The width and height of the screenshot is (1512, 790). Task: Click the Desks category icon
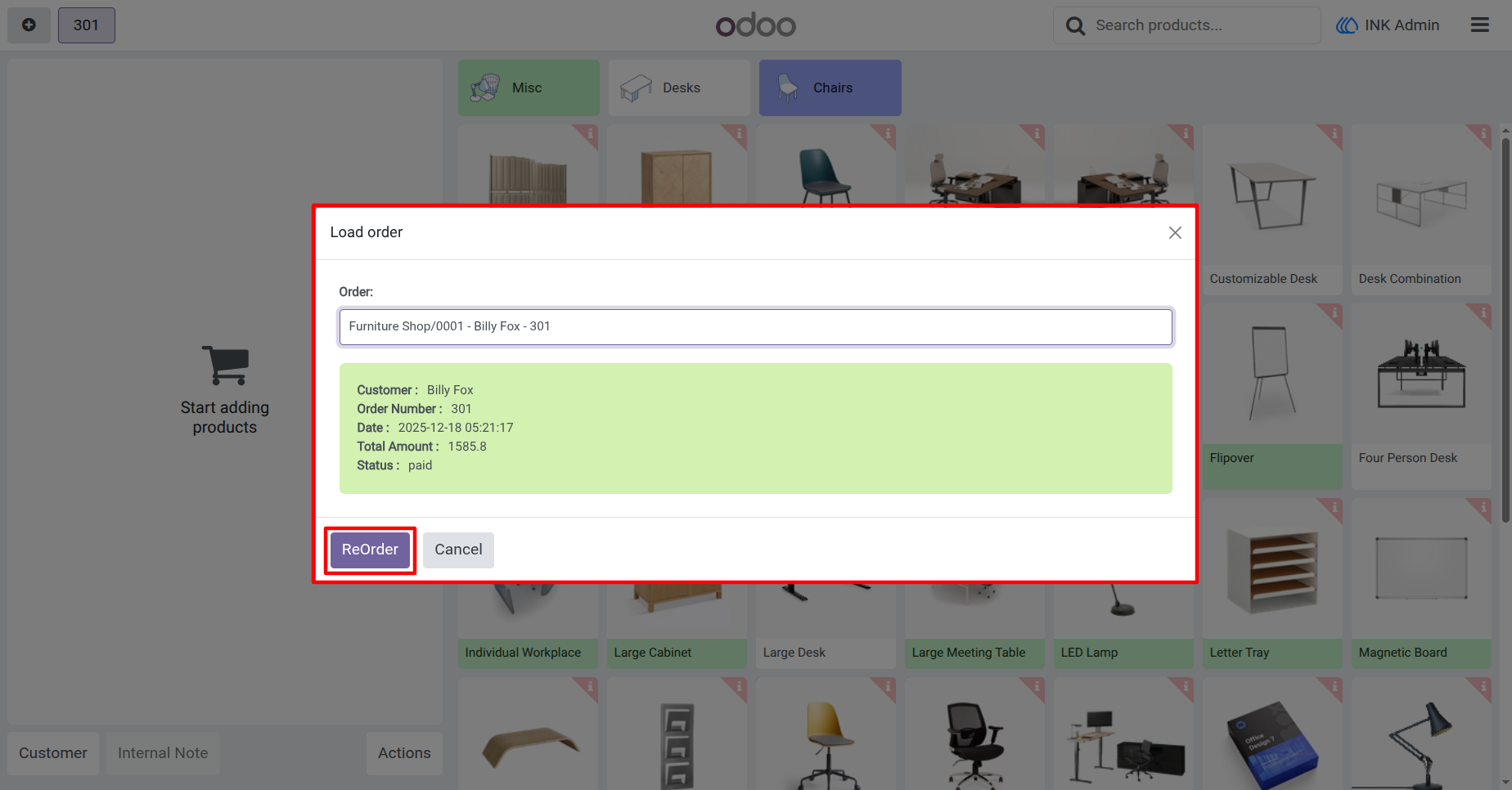click(x=636, y=88)
